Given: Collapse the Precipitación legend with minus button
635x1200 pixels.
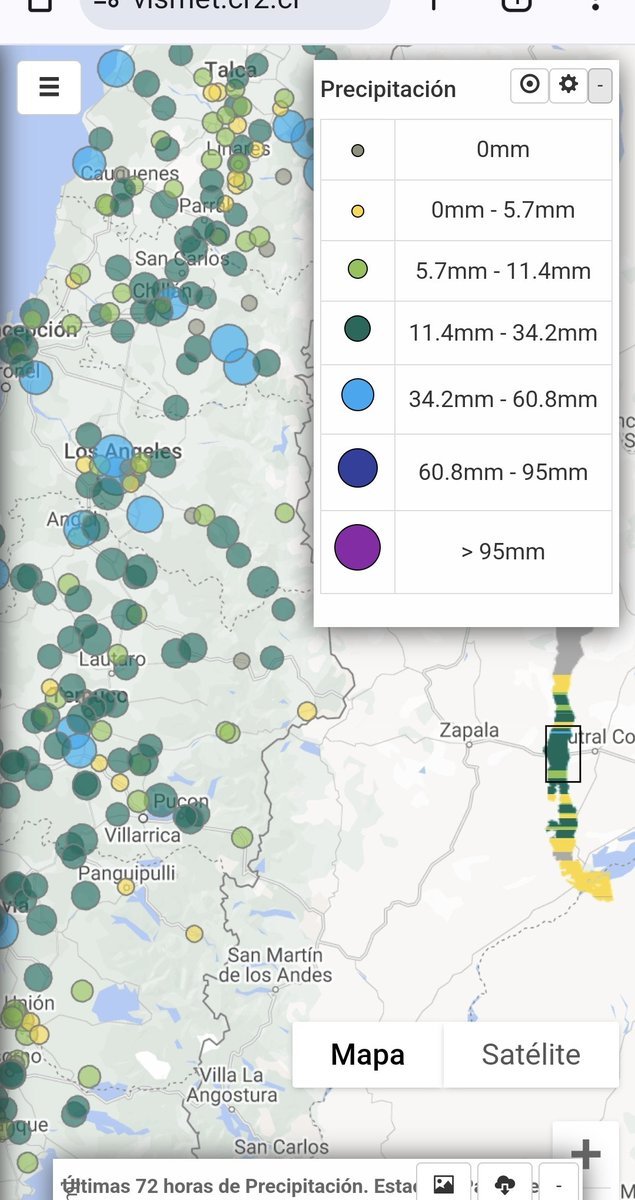Looking at the screenshot, I should click(600, 87).
